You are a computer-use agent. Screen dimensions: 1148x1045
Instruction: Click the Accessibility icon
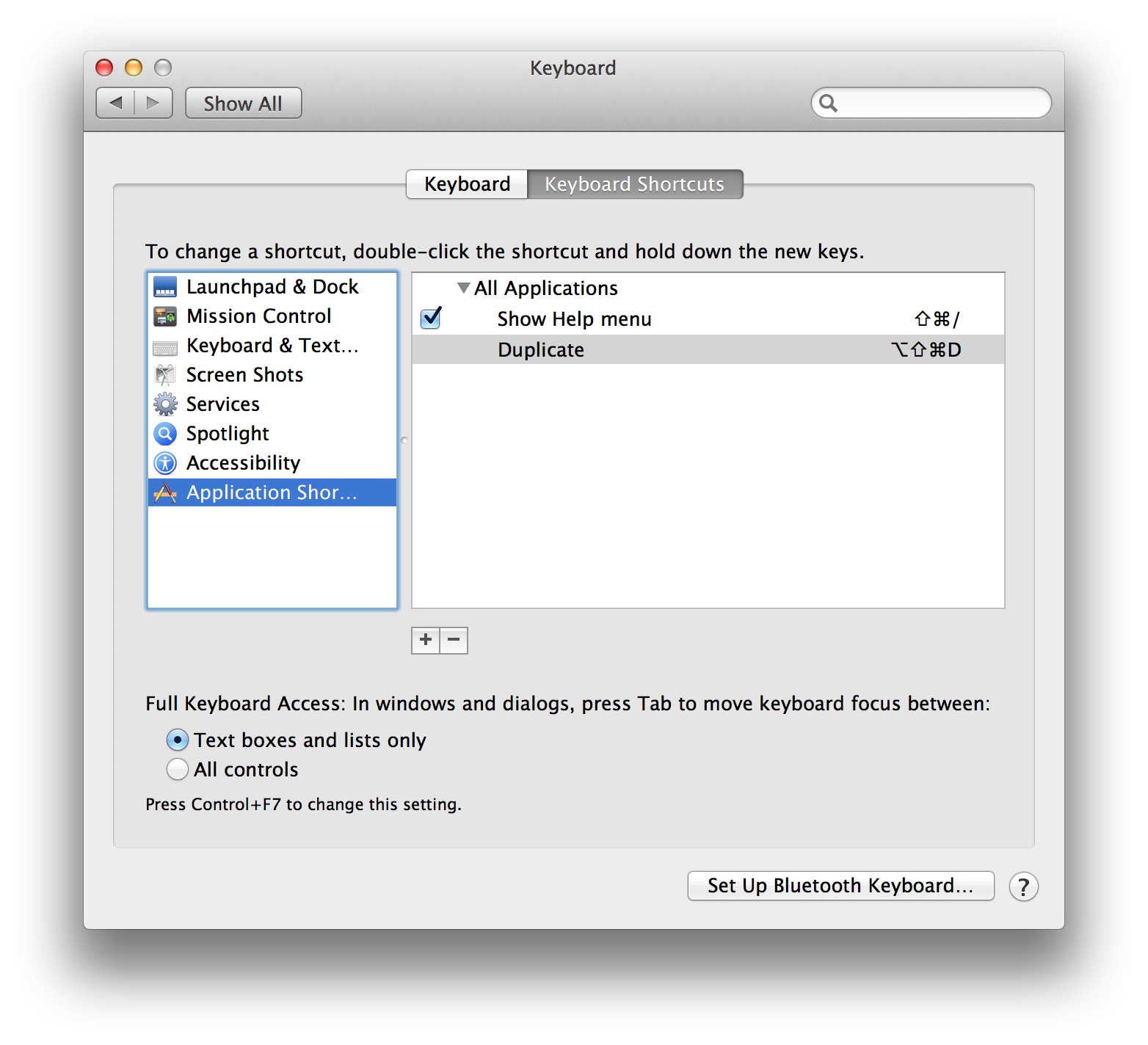point(165,463)
